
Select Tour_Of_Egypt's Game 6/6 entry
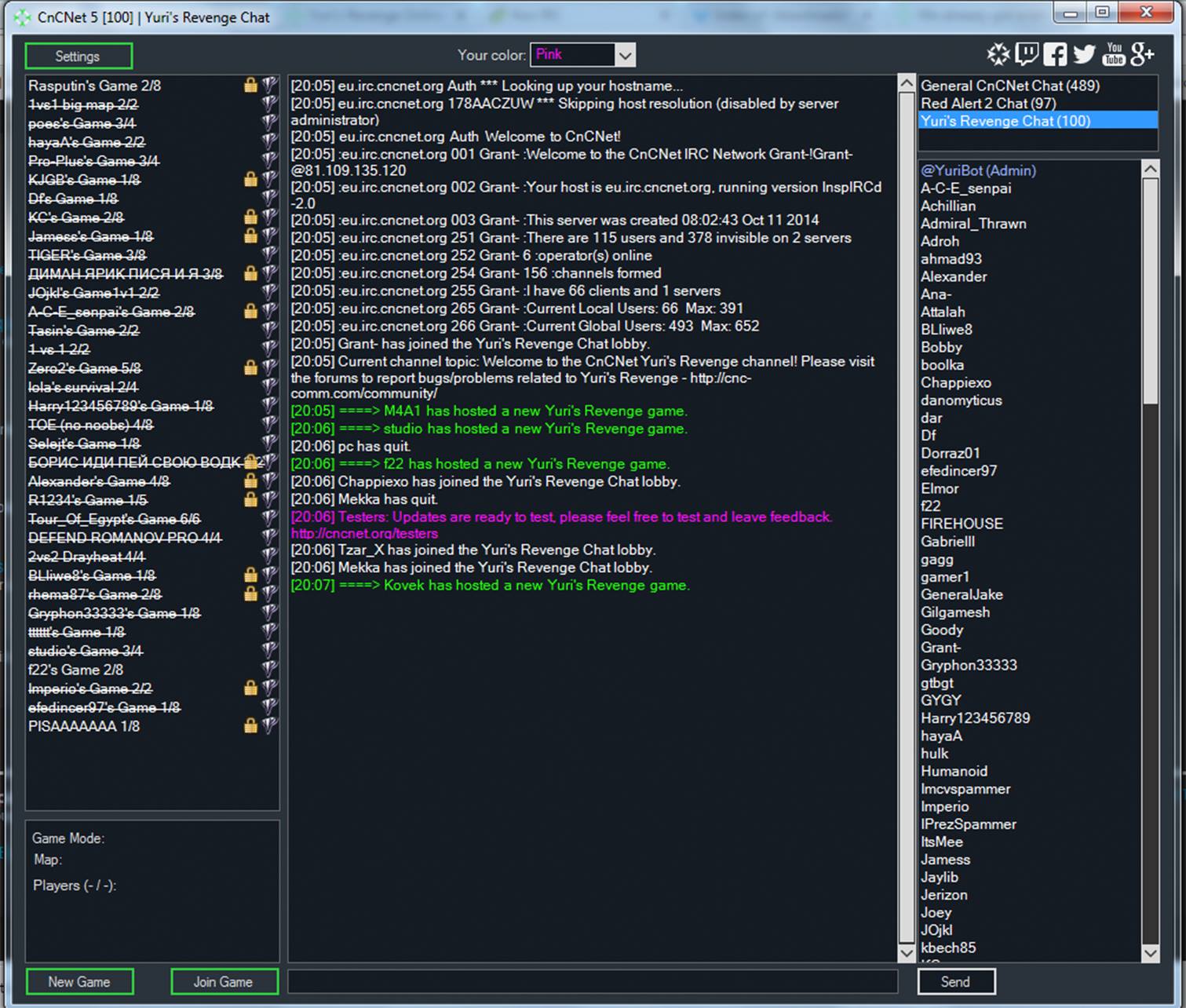point(152,518)
